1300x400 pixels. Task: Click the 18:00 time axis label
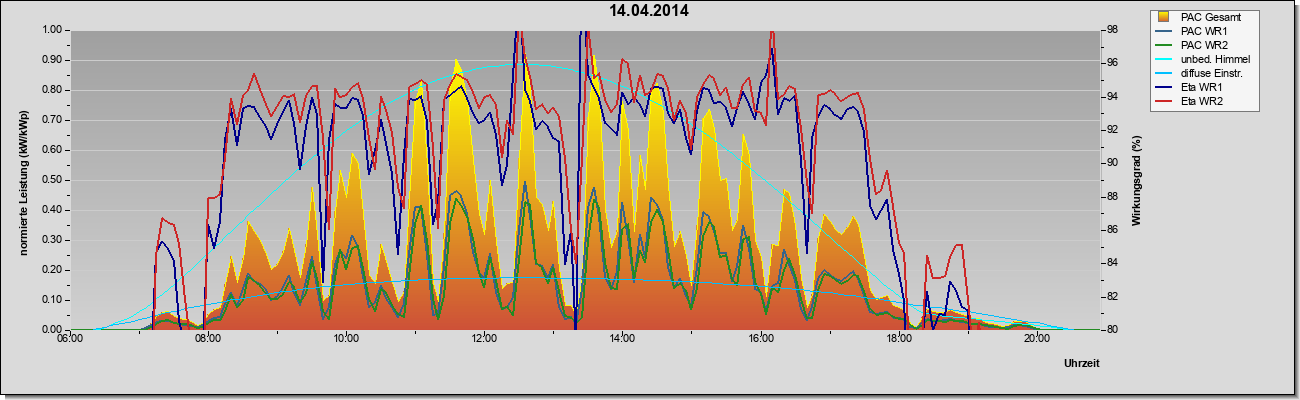point(898,339)
